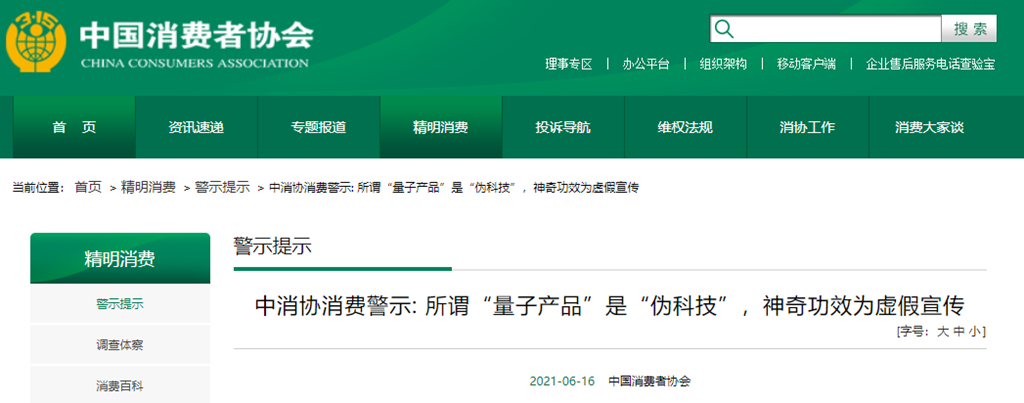
Task: Open the 维权法规 navigation item
Action: (685, 127)
